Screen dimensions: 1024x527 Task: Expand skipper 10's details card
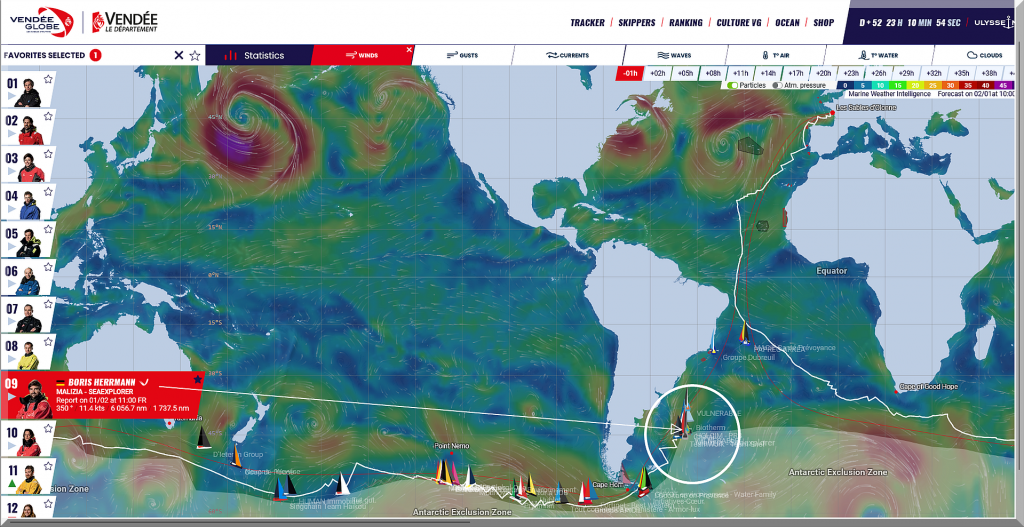13,444
